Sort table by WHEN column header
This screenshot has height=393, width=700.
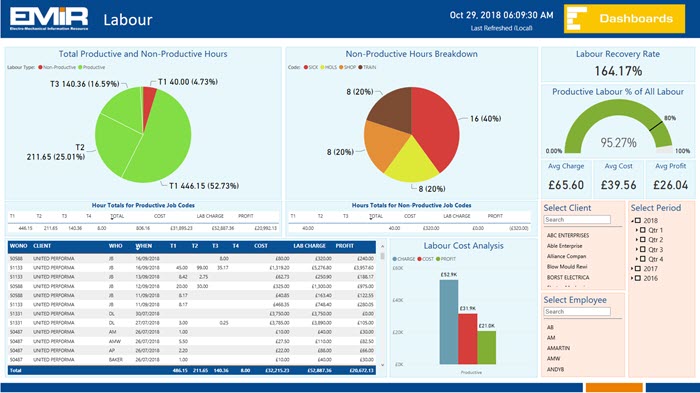coord(144,246)
